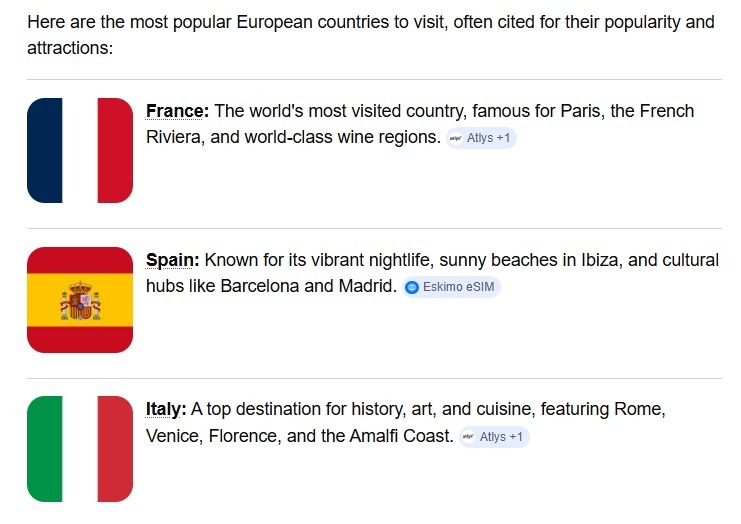Click the green stripe of the Italian flag

(x=44, y=448)
